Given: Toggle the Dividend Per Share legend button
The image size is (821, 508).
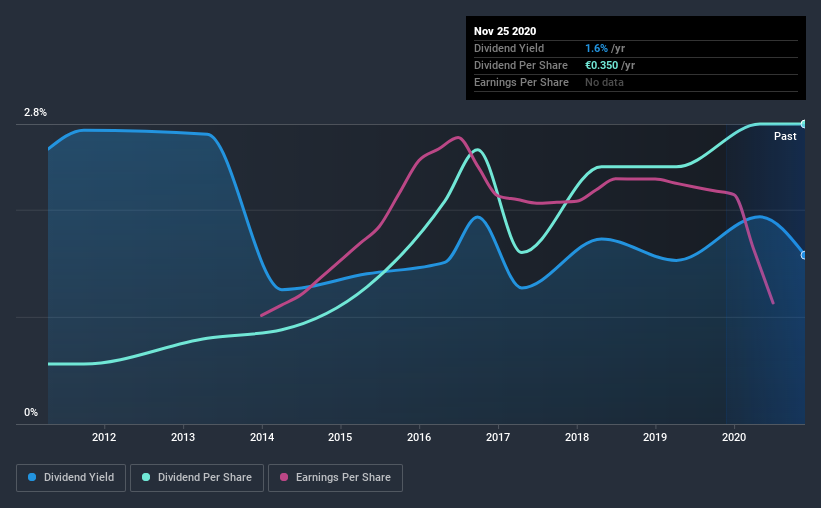Looking at the screenshot, I should click(197, 478).
